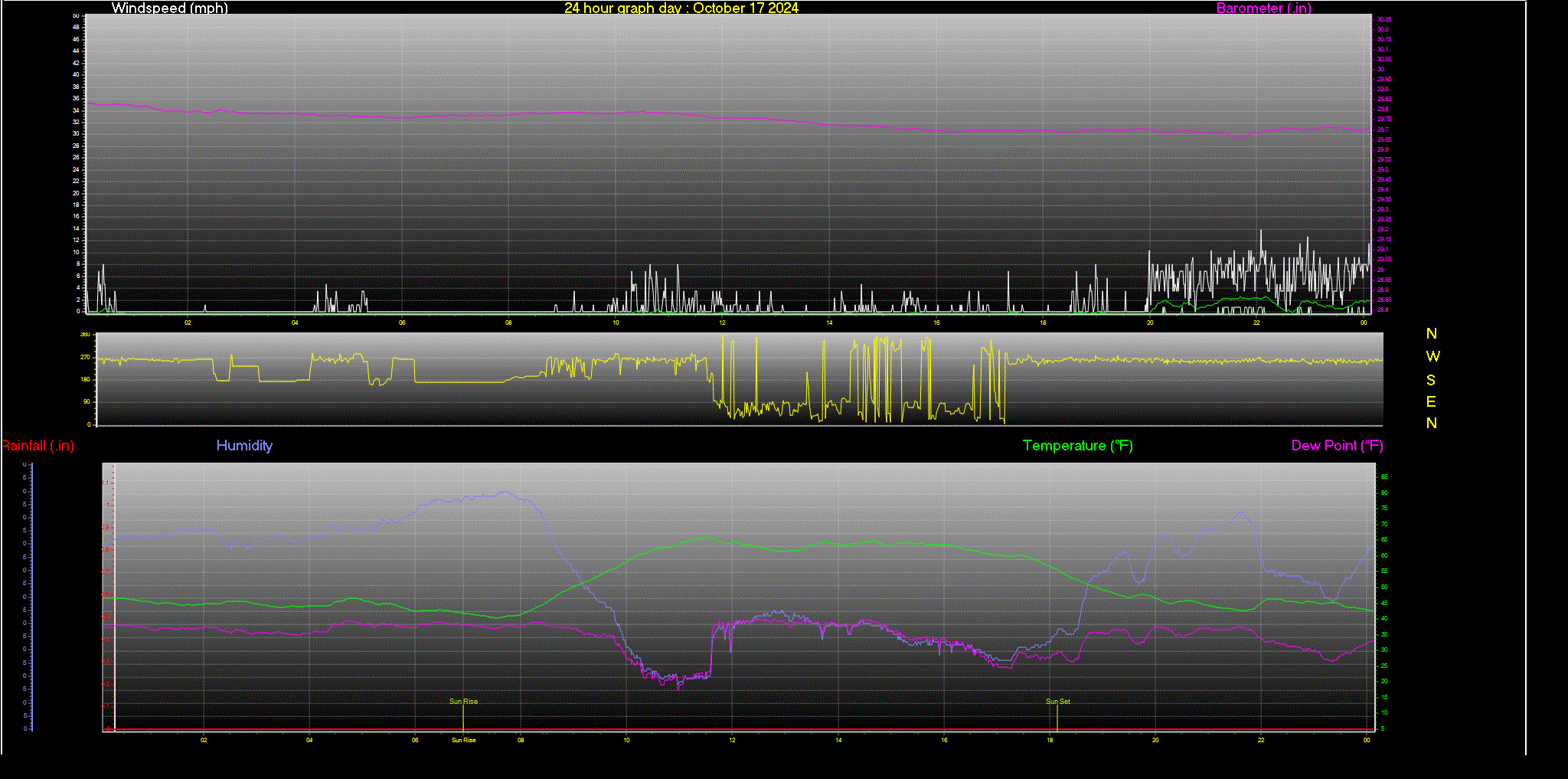The width and height of the screenshot is (1568, 779).
Task: Click the 'Sun Set' label in the lower chart
Action: point(1058,701)
